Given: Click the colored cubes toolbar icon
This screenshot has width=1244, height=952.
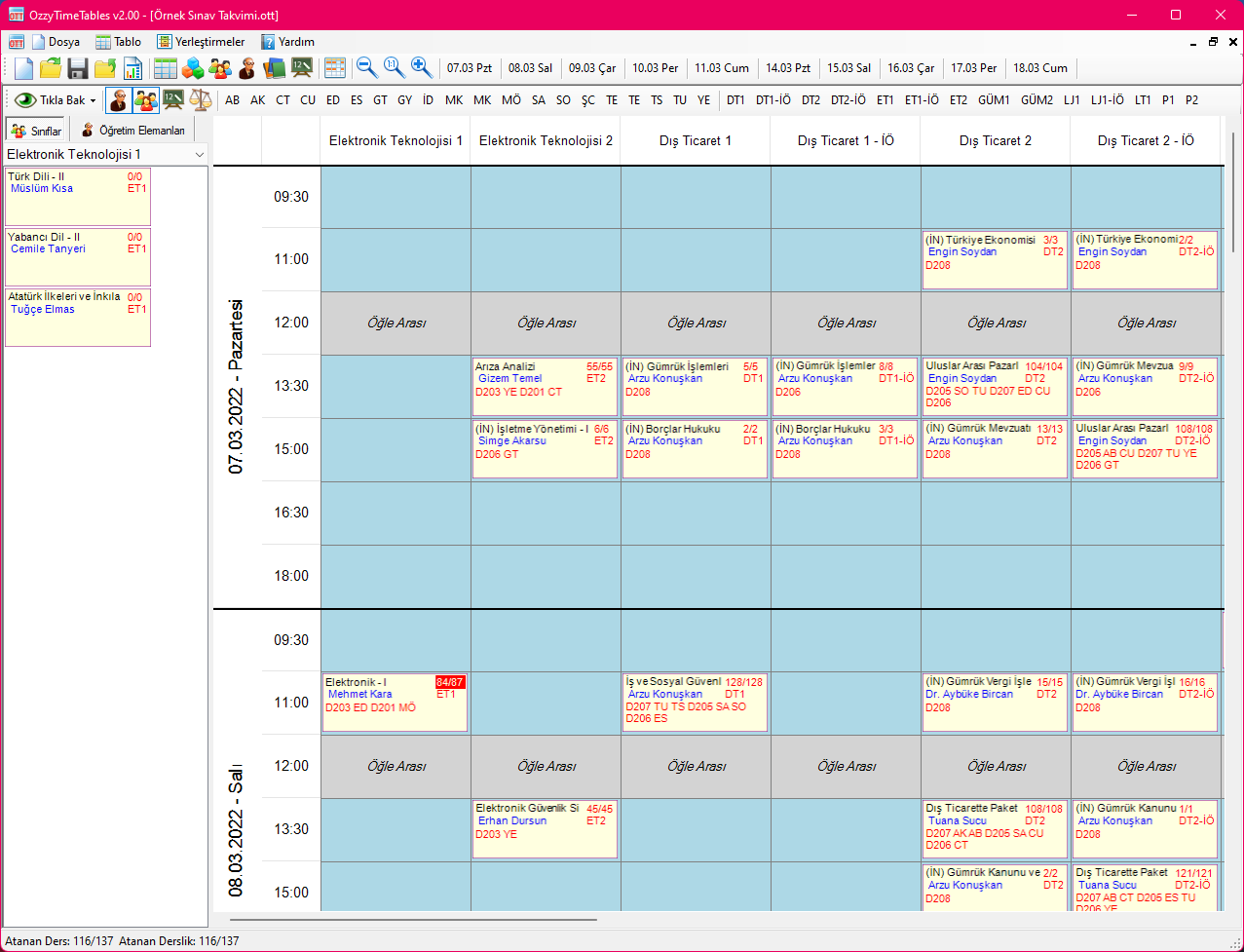Looking at the screenshot, I should click(193, 68).
